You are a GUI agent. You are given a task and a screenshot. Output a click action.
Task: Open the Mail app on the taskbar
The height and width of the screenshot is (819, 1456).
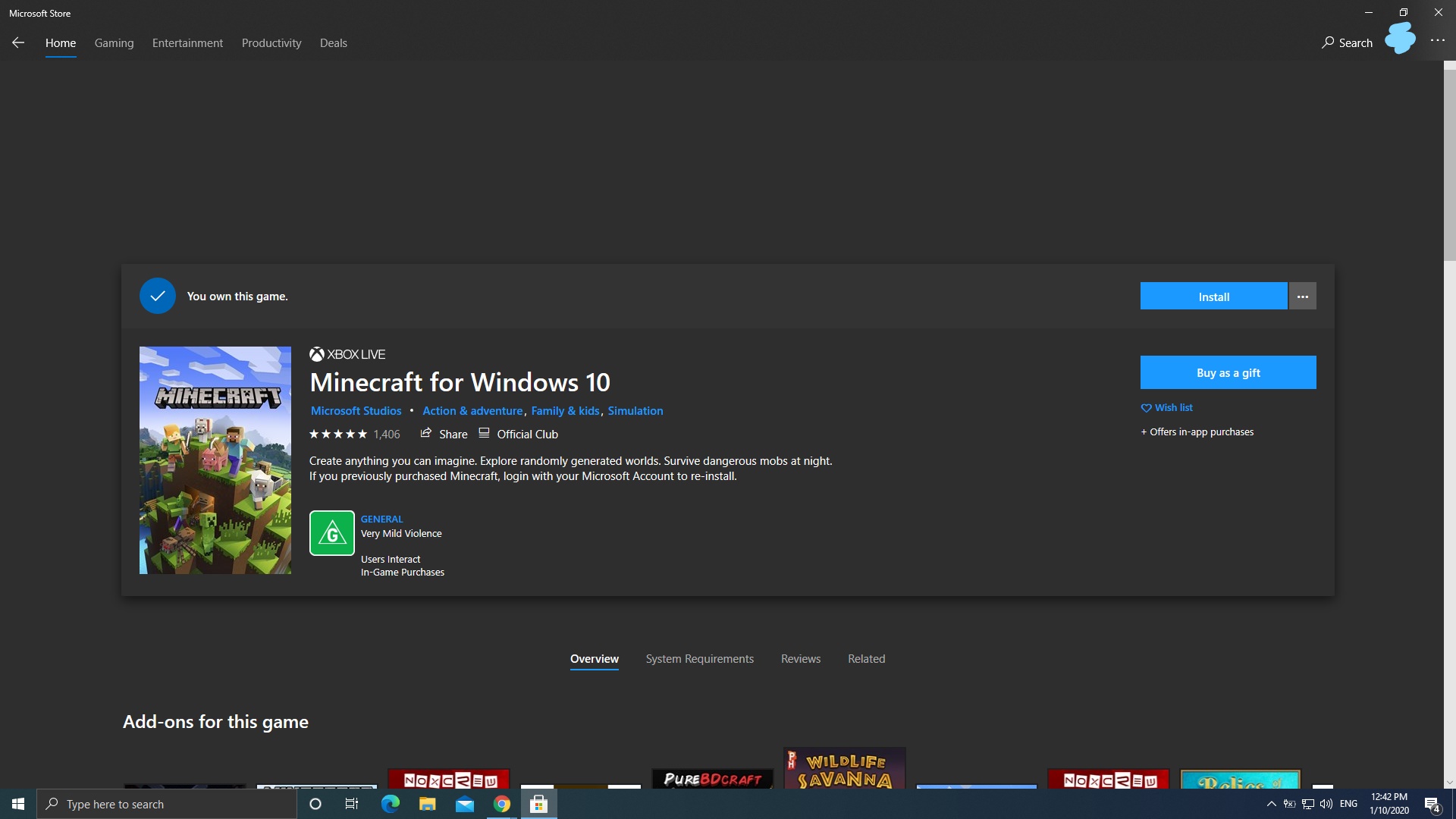click(464, 804)
